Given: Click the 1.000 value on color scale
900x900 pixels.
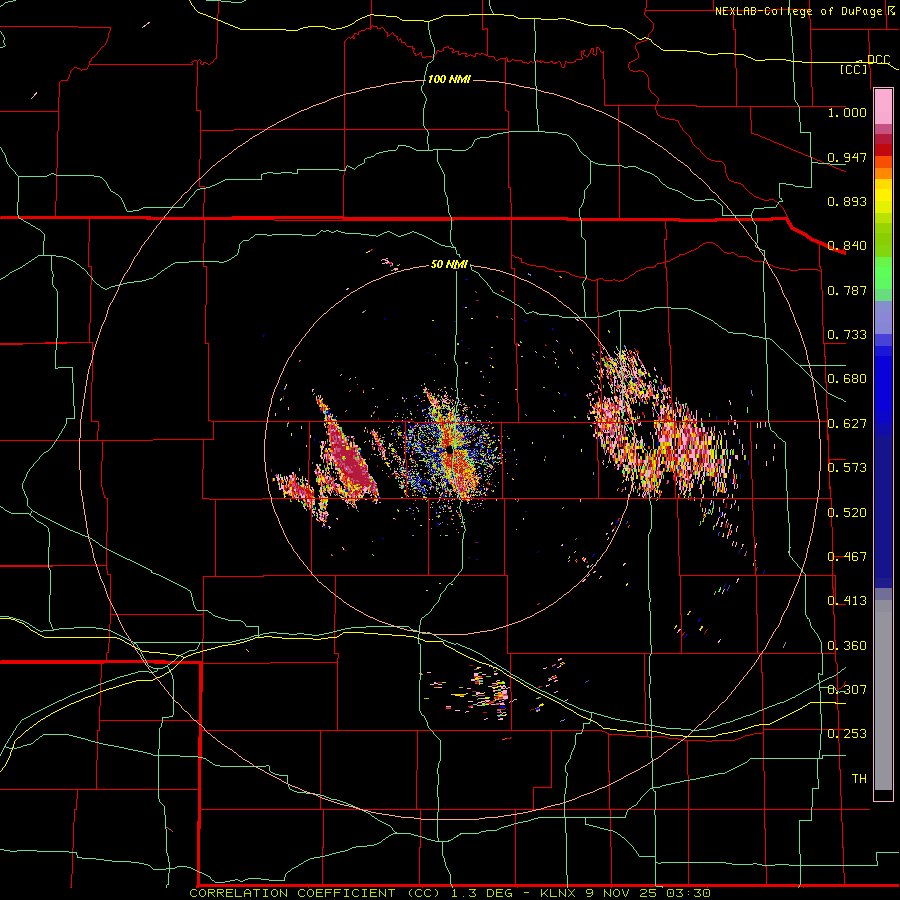Looking at the screenshot, I should pos(847,112).
